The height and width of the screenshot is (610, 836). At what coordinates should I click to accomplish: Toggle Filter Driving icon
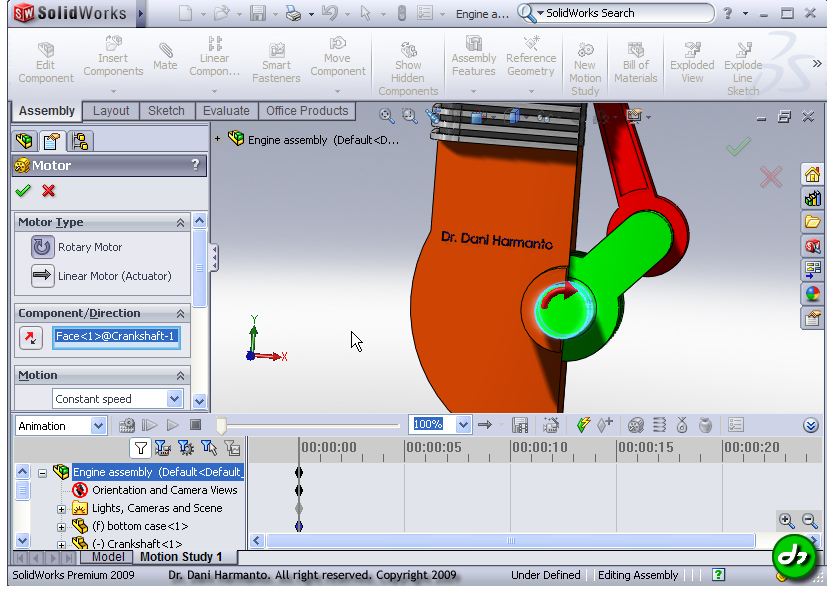[x=186, y=448]
